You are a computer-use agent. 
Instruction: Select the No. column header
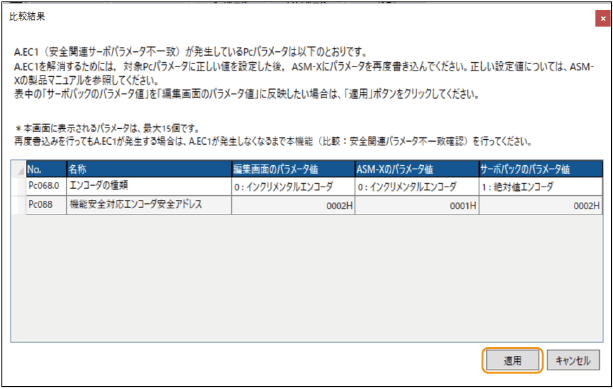point(46,169)
